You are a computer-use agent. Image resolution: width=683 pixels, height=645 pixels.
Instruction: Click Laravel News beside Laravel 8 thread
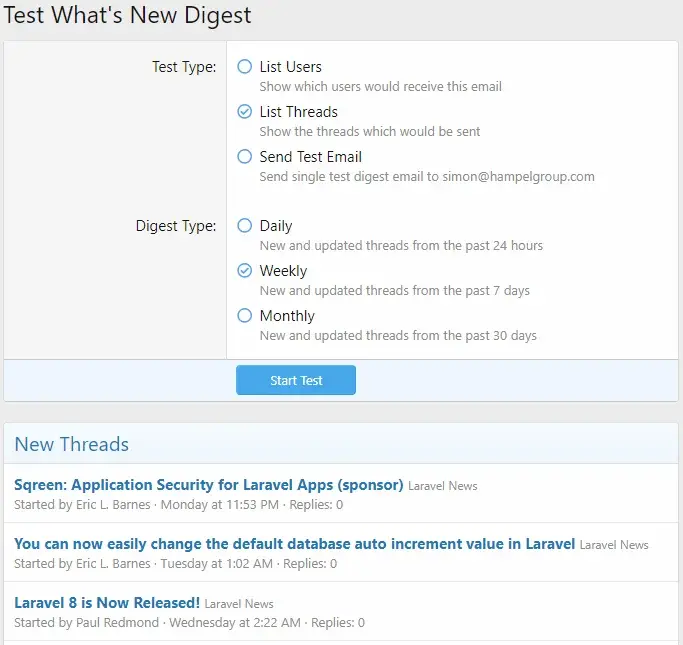click(x=239, y=604)
